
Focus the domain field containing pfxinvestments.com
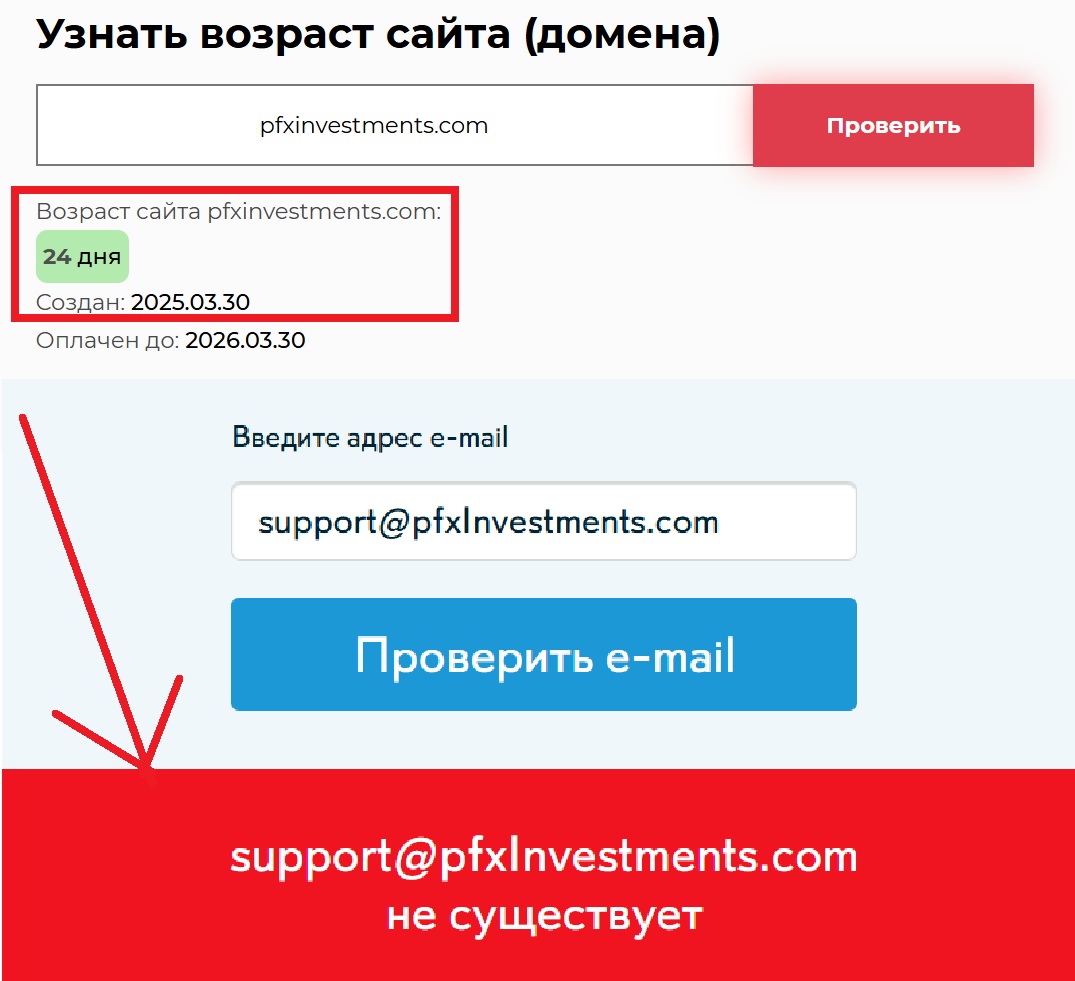coord(395,125)
